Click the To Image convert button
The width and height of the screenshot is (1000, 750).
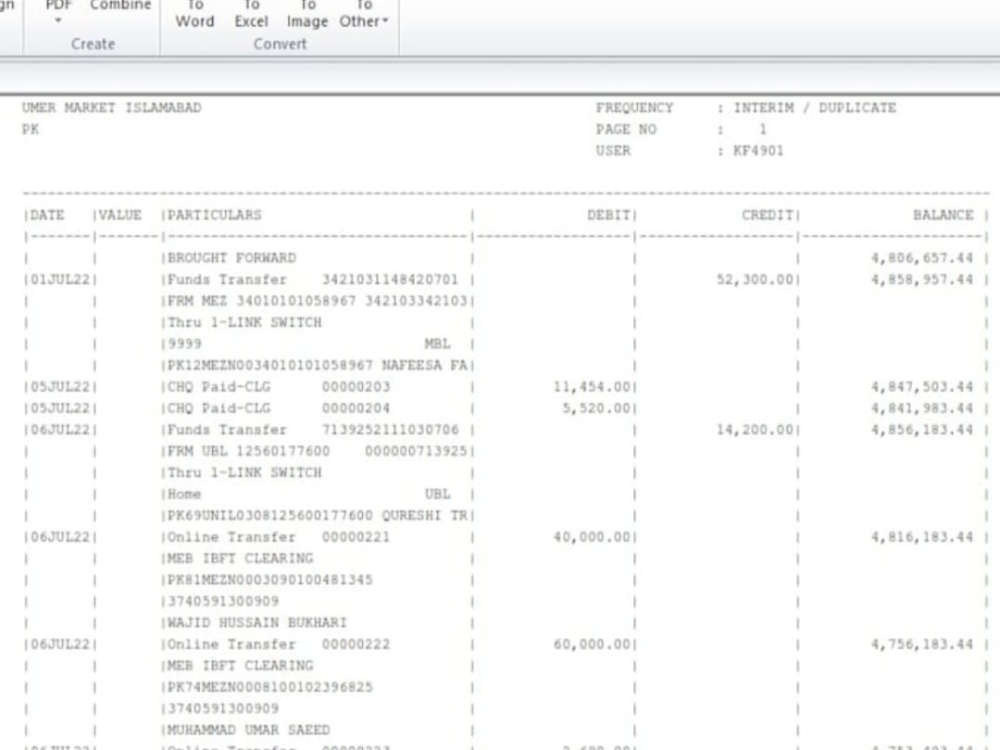pos(307,14)
